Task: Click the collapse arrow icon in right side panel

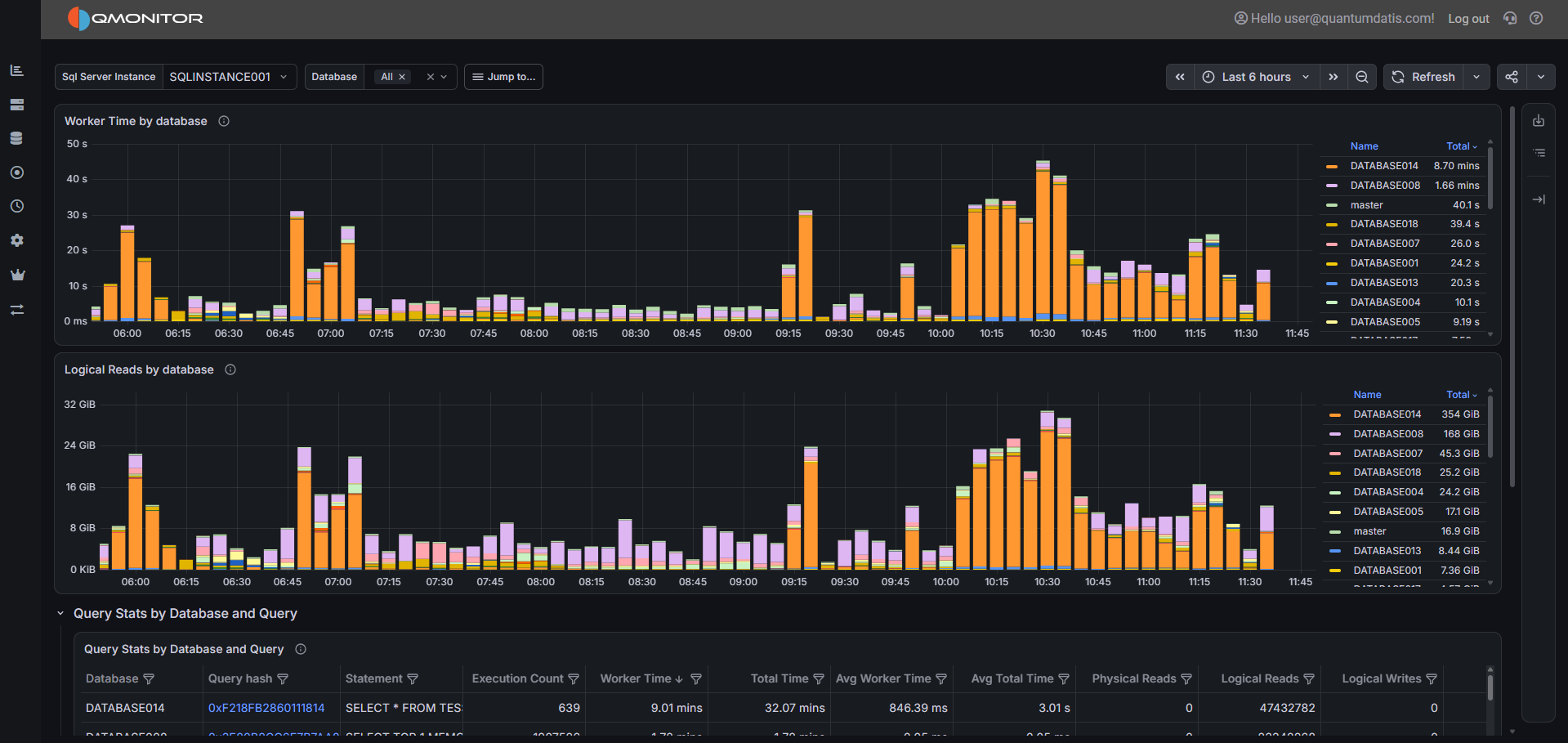Action: tap(1539, 199)
